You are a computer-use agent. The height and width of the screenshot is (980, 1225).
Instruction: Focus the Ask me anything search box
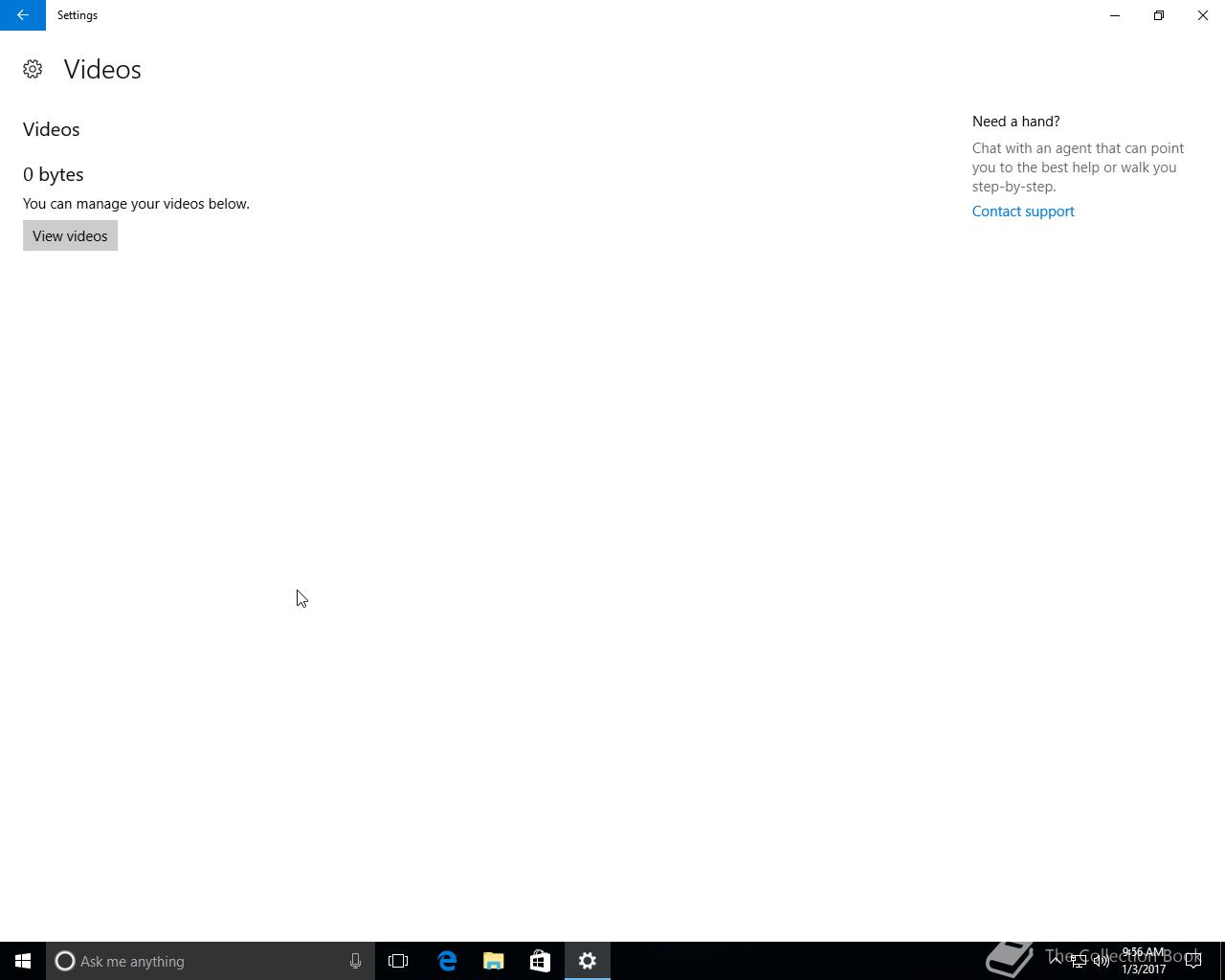click(211, 961)
